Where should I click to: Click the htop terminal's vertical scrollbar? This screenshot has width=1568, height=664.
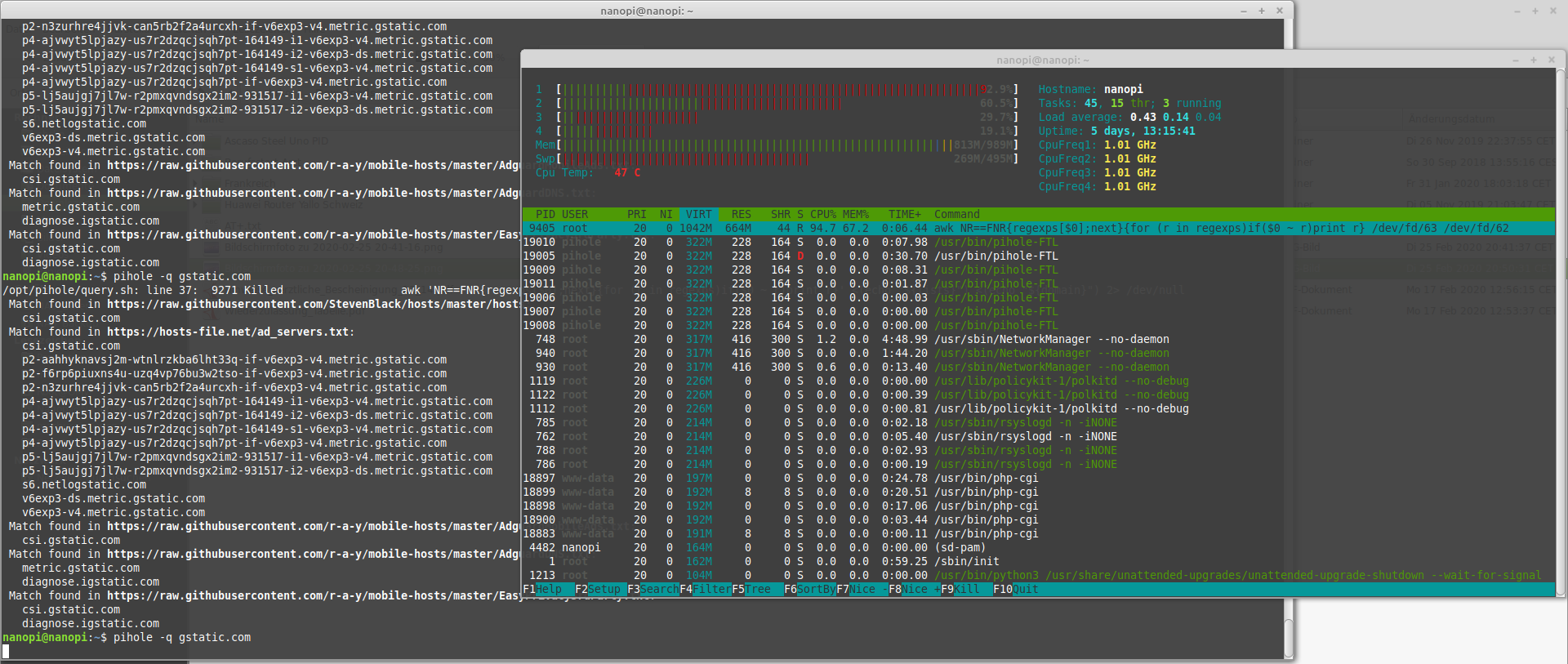tap(1560, 331)
